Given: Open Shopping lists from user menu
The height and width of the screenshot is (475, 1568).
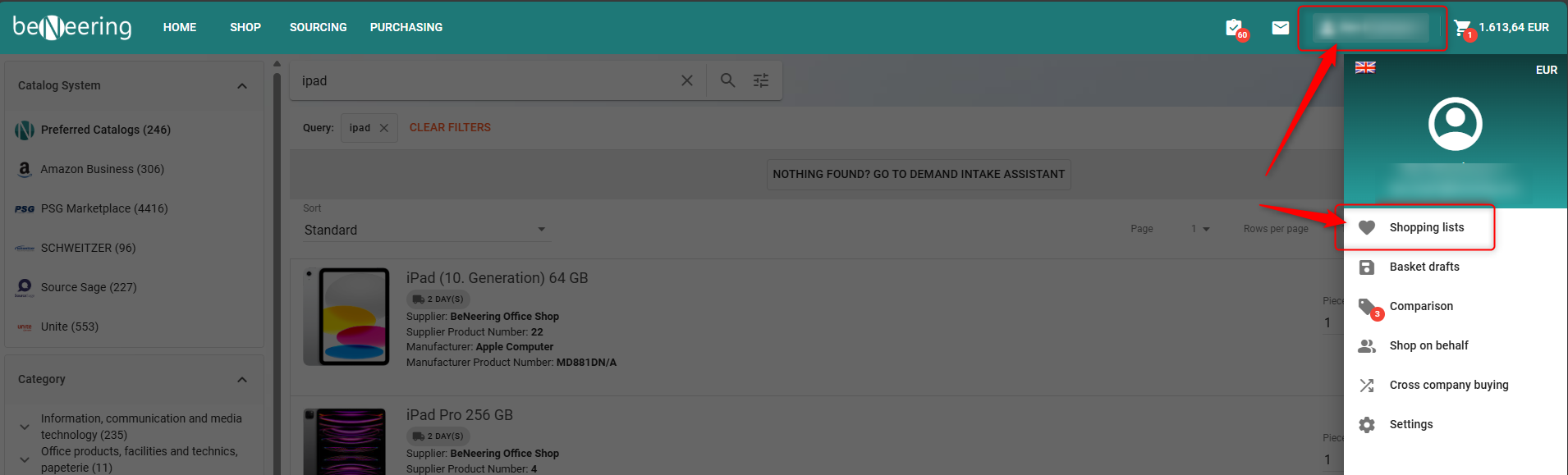Looking at the screenshot, I should click(x=1426, y=227).
